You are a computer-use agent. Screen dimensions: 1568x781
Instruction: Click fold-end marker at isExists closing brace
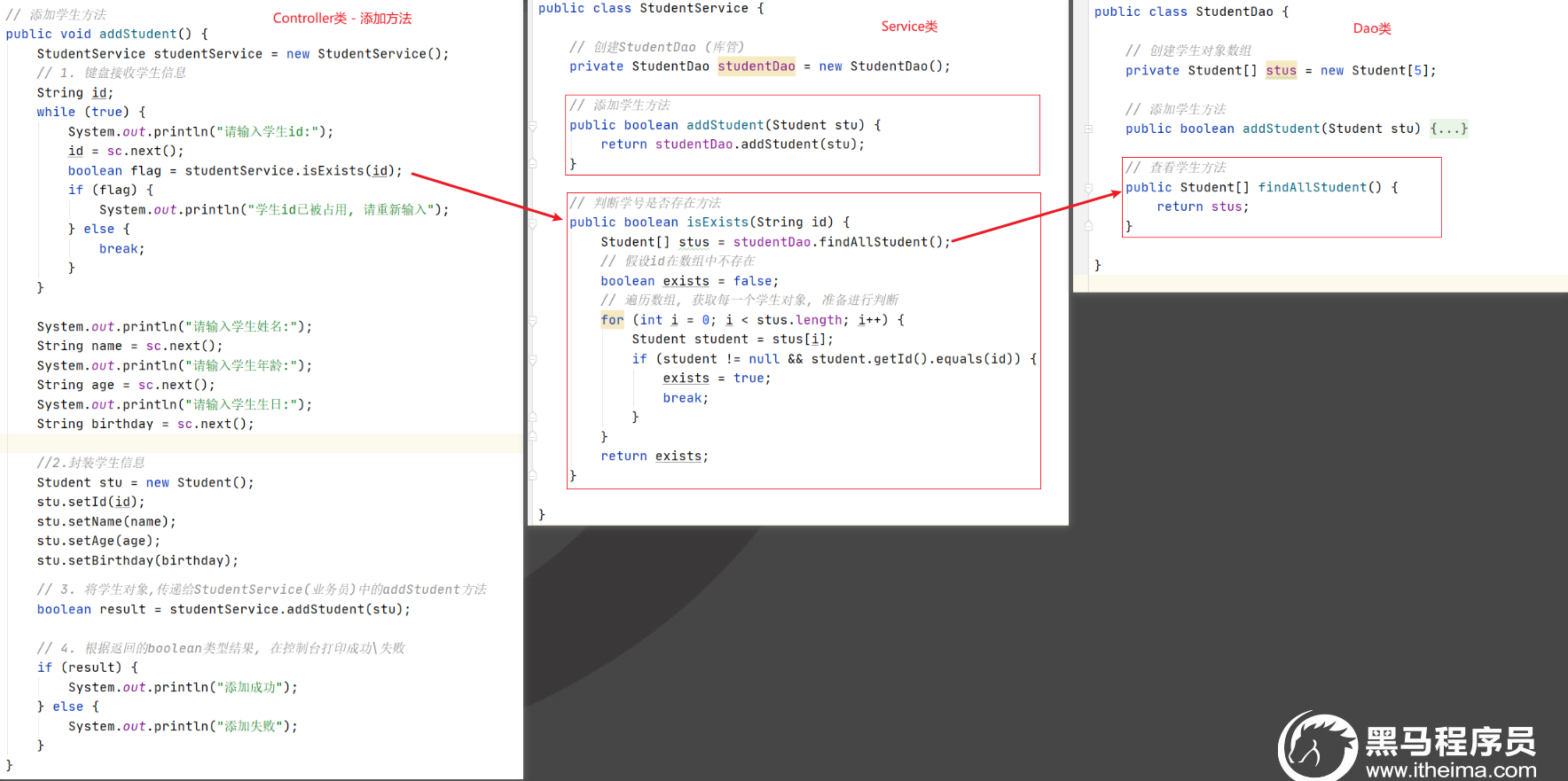coord(533,475)
